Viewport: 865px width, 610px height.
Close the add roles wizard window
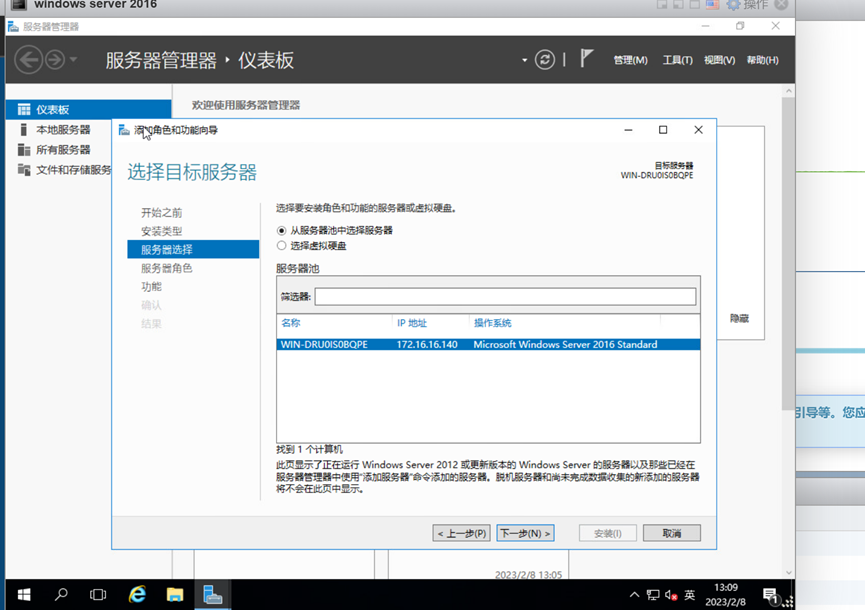[698, 130]
